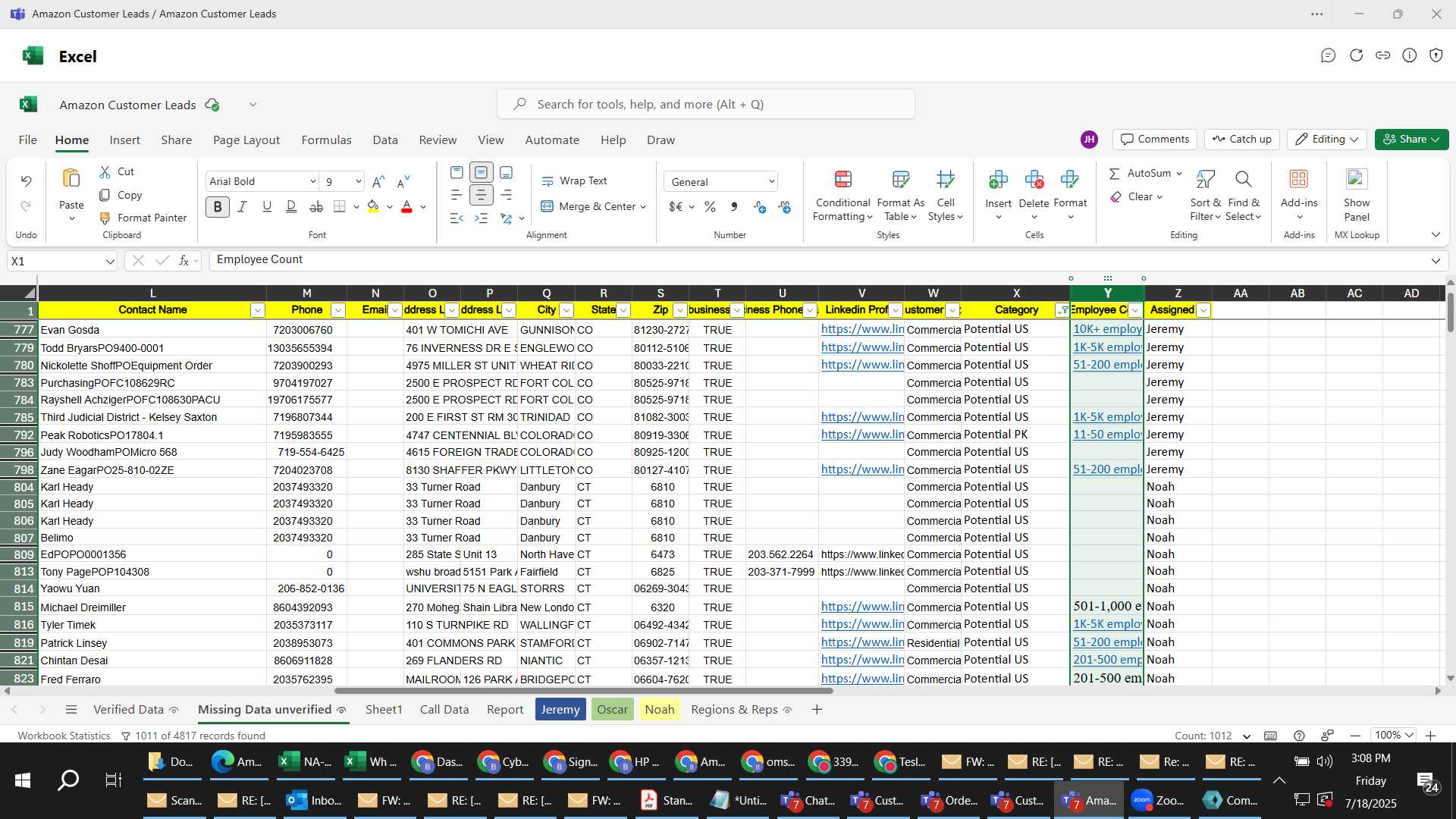Toggle align right
Image resolution: width=1456 pixels, height=819 pixels.
[506, 195]
